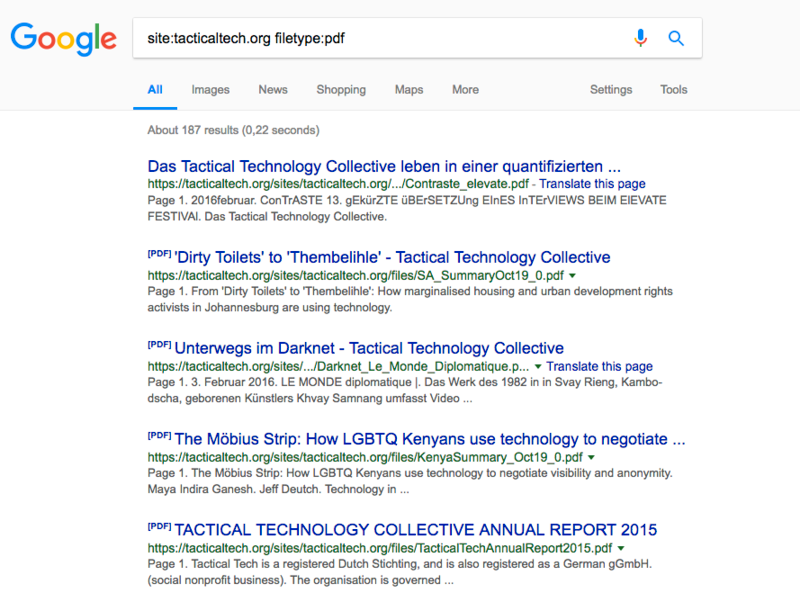Image resolution: width=800 pixels, height=602 pixels.
Task: Open the Settings menu
Action: [611, 90]
